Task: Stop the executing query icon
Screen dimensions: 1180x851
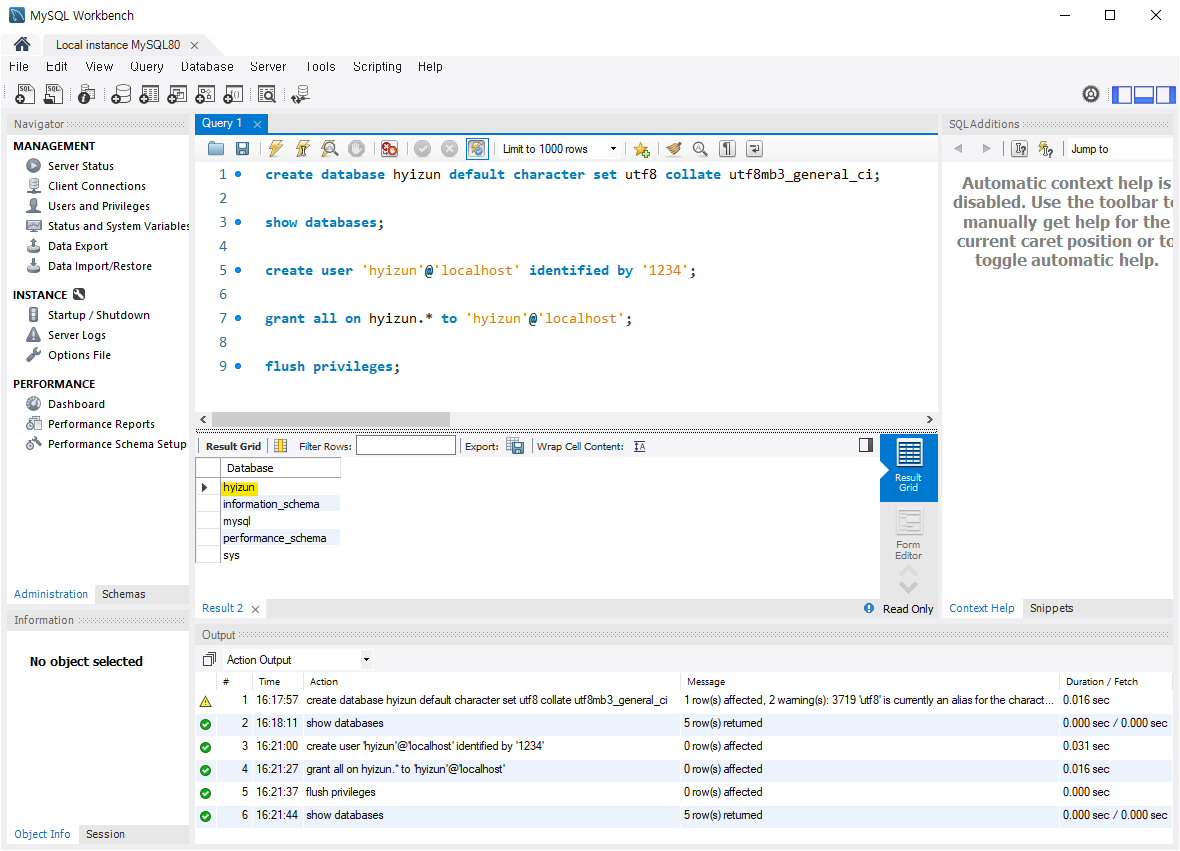Action: pos(357,149)
